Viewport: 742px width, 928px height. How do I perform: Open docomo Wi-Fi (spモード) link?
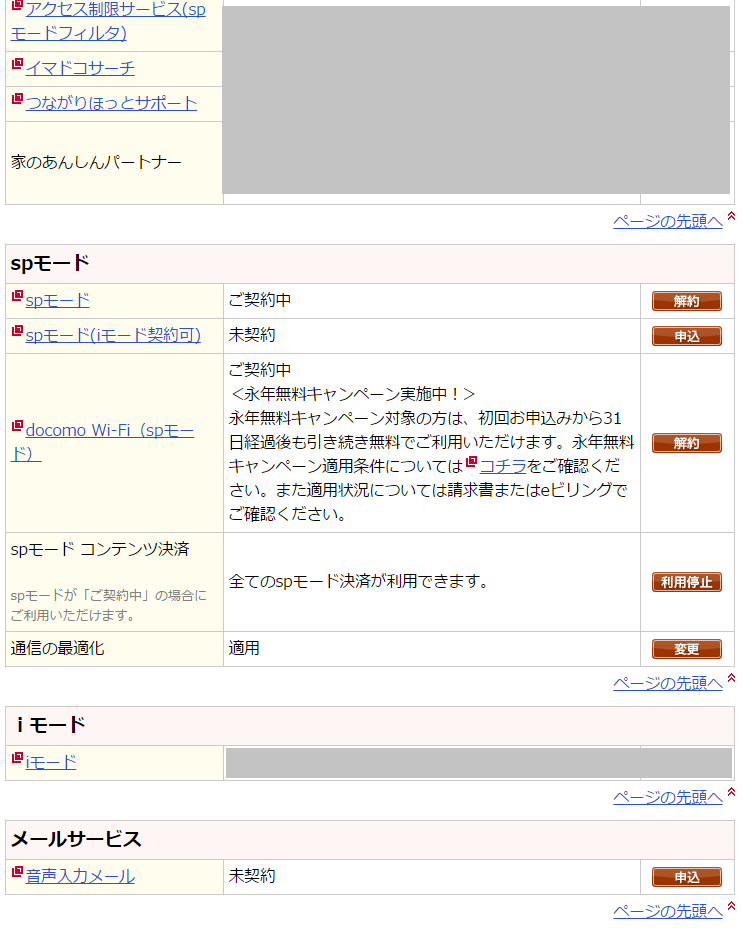tap(102, 442)
